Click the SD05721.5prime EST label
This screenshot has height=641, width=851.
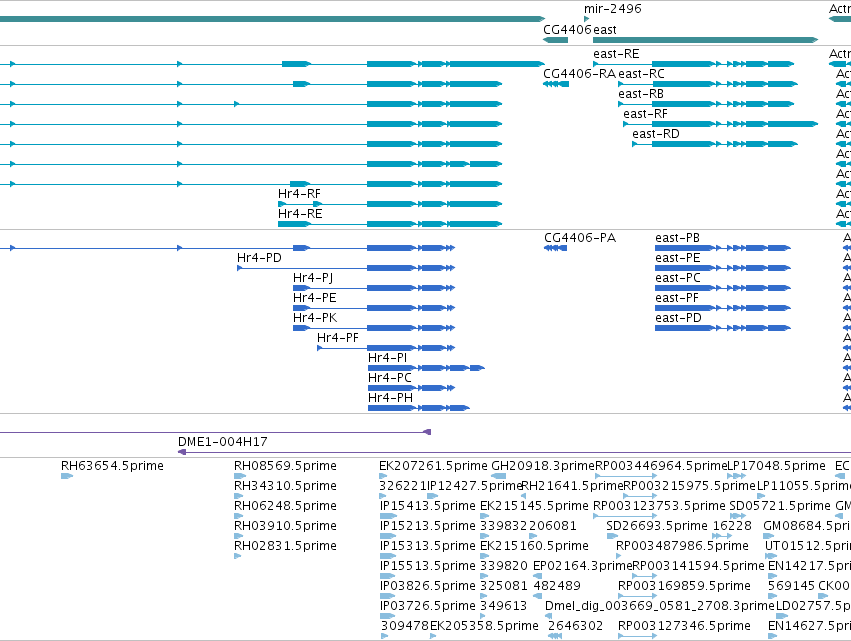tap(780, 506)
